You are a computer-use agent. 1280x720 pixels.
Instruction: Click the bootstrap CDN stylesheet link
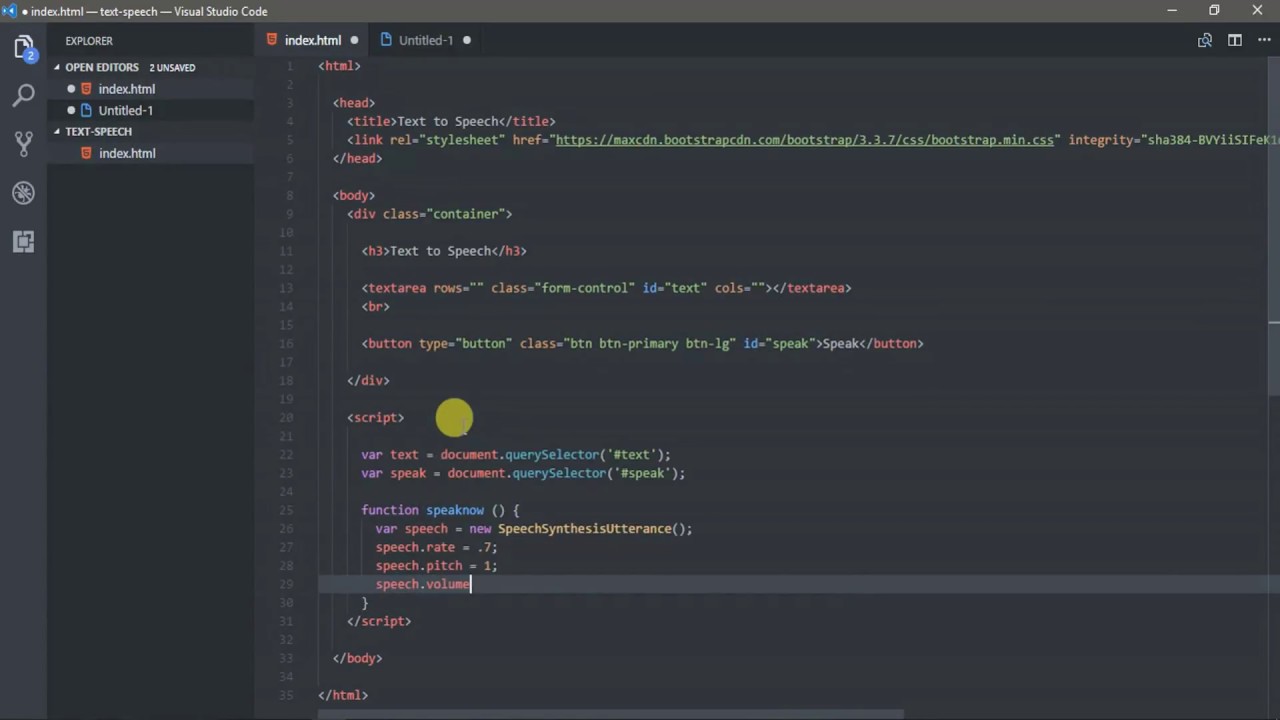[x=804, y=140]
